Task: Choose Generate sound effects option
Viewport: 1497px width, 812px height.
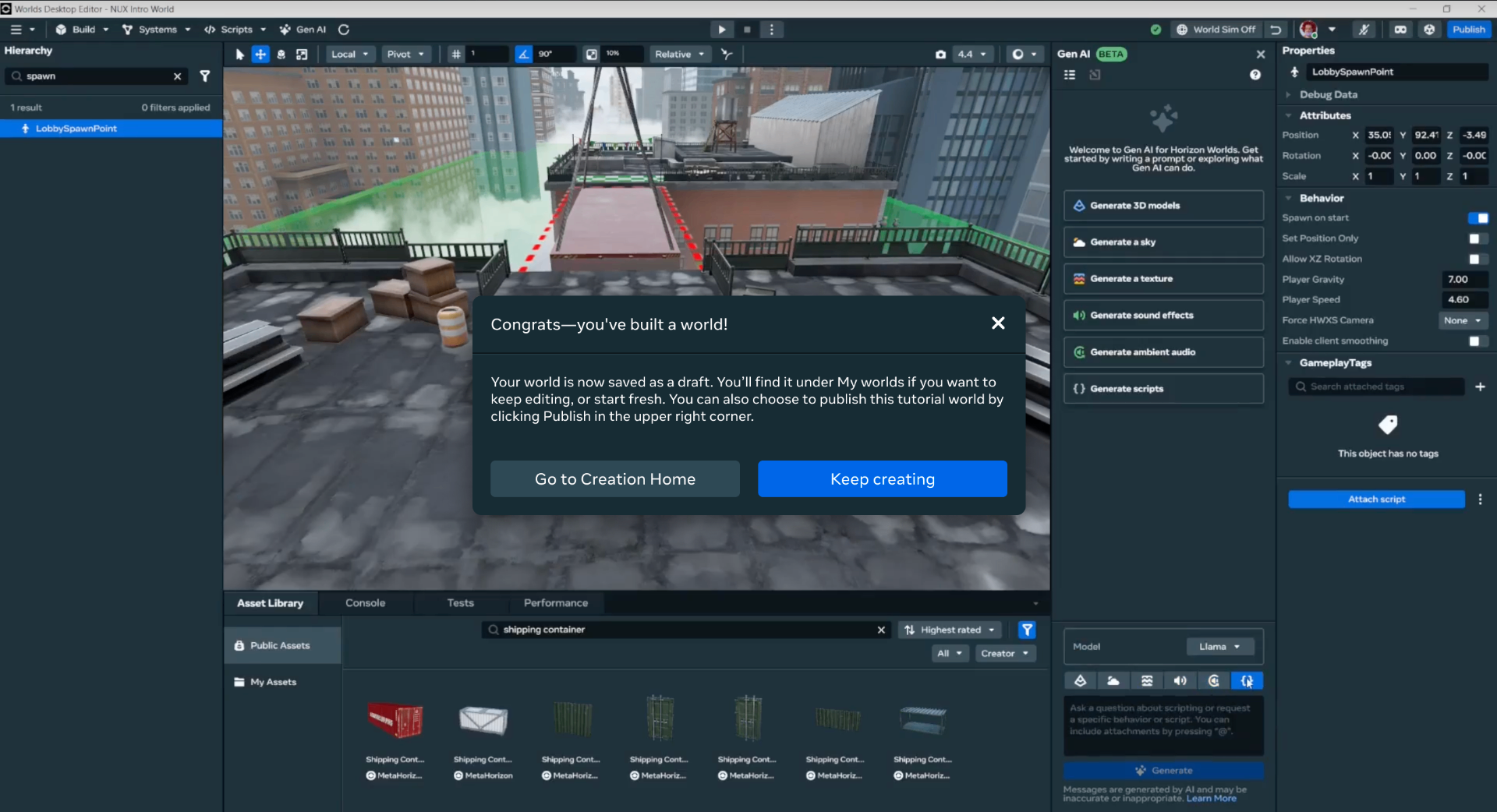Action: (x=1163, y=316)
